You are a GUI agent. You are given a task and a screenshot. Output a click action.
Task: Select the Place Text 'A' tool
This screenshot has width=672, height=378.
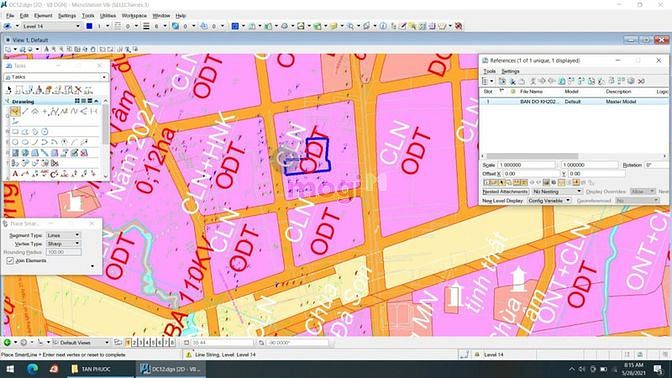click(x=15, y=174)
